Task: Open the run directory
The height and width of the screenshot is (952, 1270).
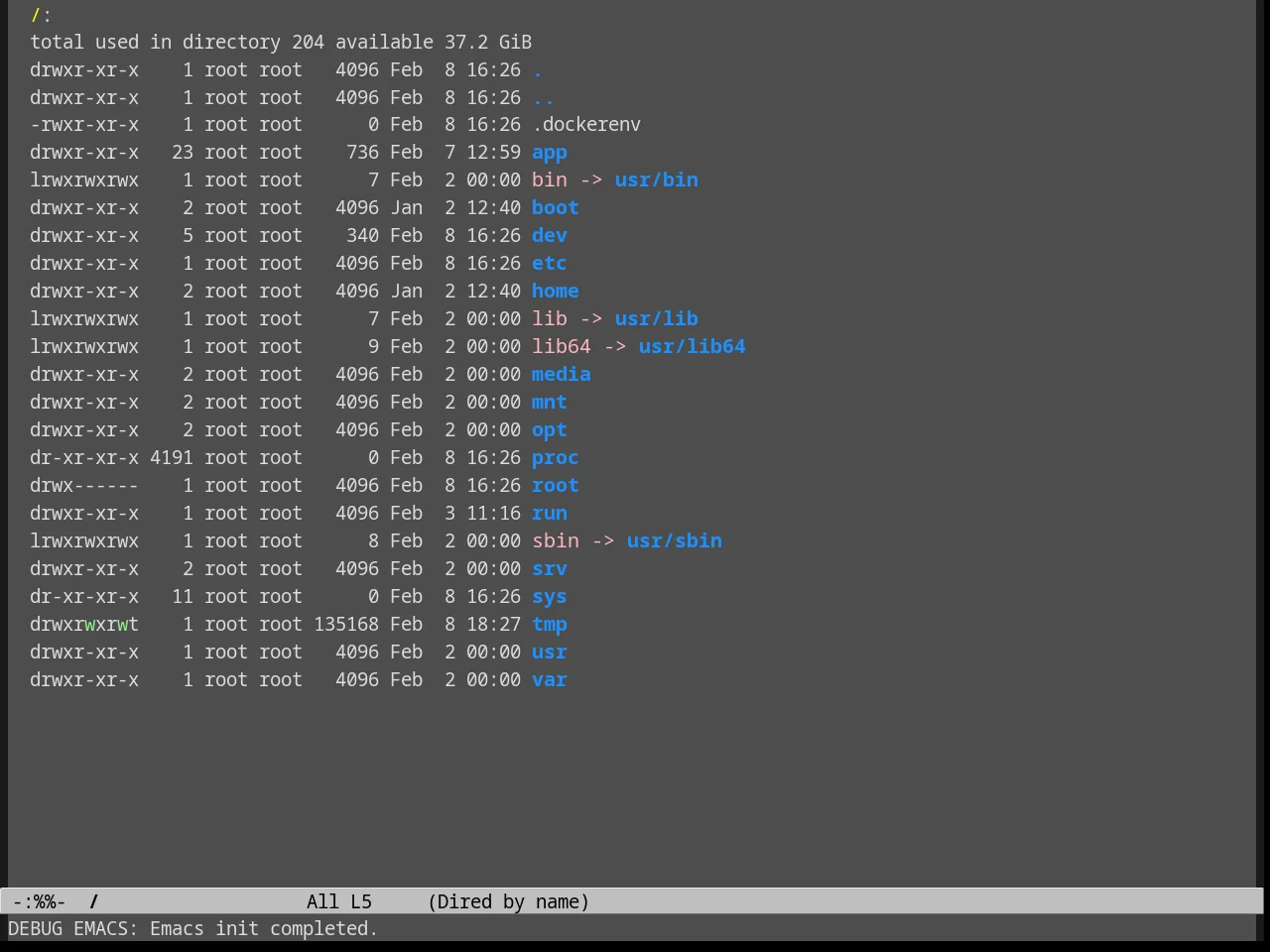Action: [549, 514]
